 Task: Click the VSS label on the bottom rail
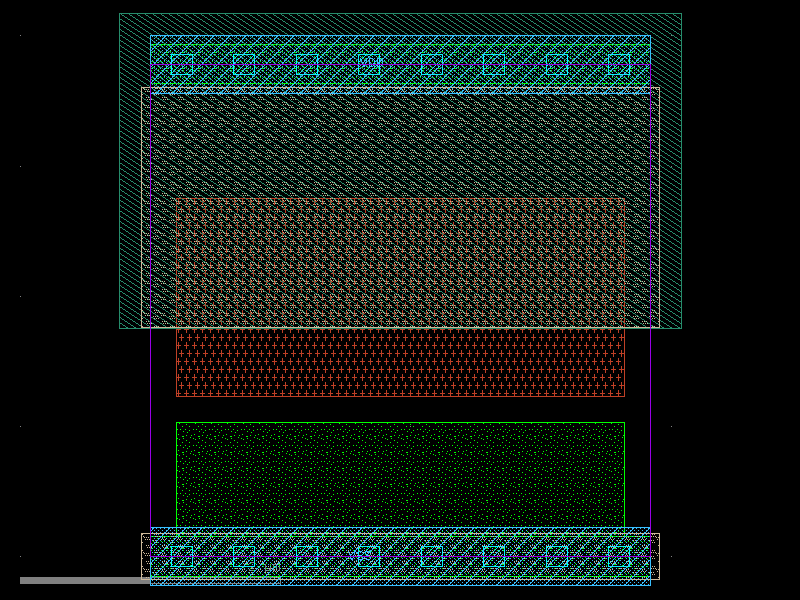tap(361, 555)
